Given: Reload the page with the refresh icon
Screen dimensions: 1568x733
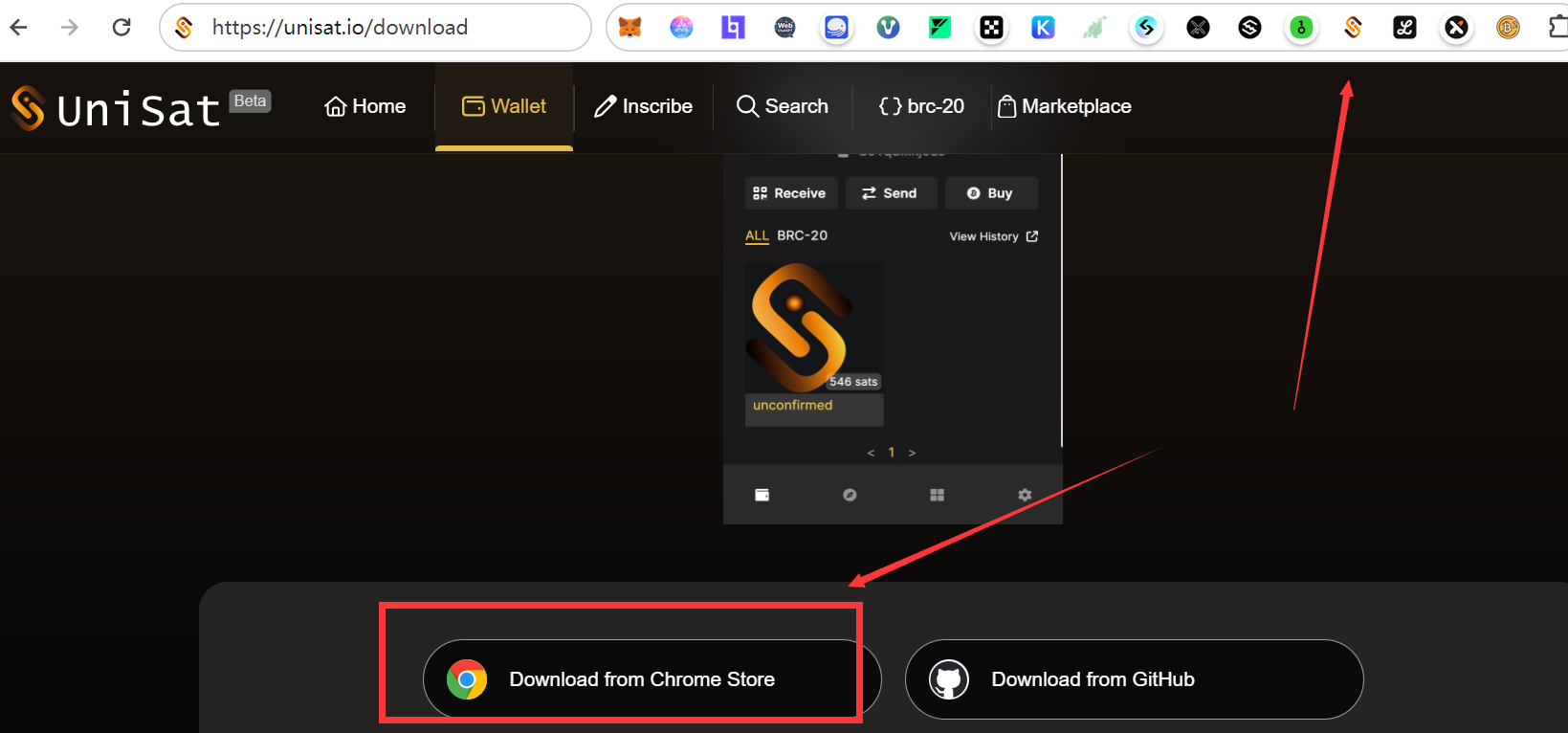Looking at the screenshot, I should click(x=121, y=27).
